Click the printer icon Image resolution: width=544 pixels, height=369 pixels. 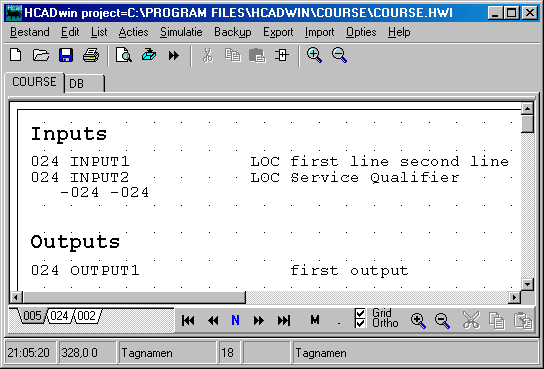[x=91, y=55]
